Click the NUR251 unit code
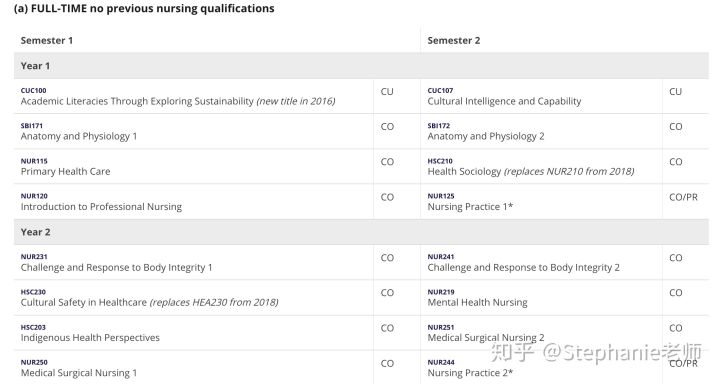 click(x=440, y=328)
